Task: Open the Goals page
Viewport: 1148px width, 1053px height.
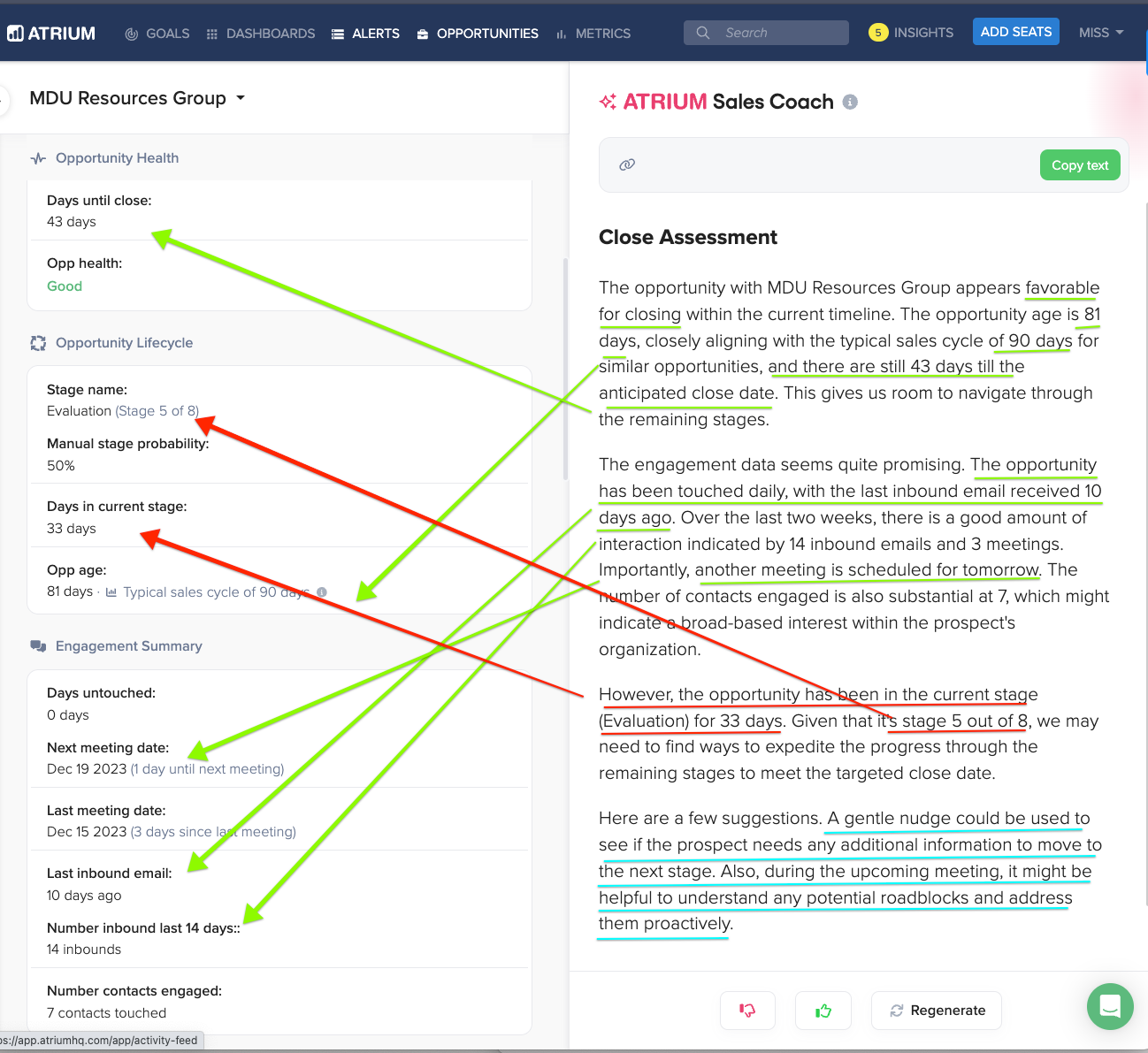Action: click(157, 34)
